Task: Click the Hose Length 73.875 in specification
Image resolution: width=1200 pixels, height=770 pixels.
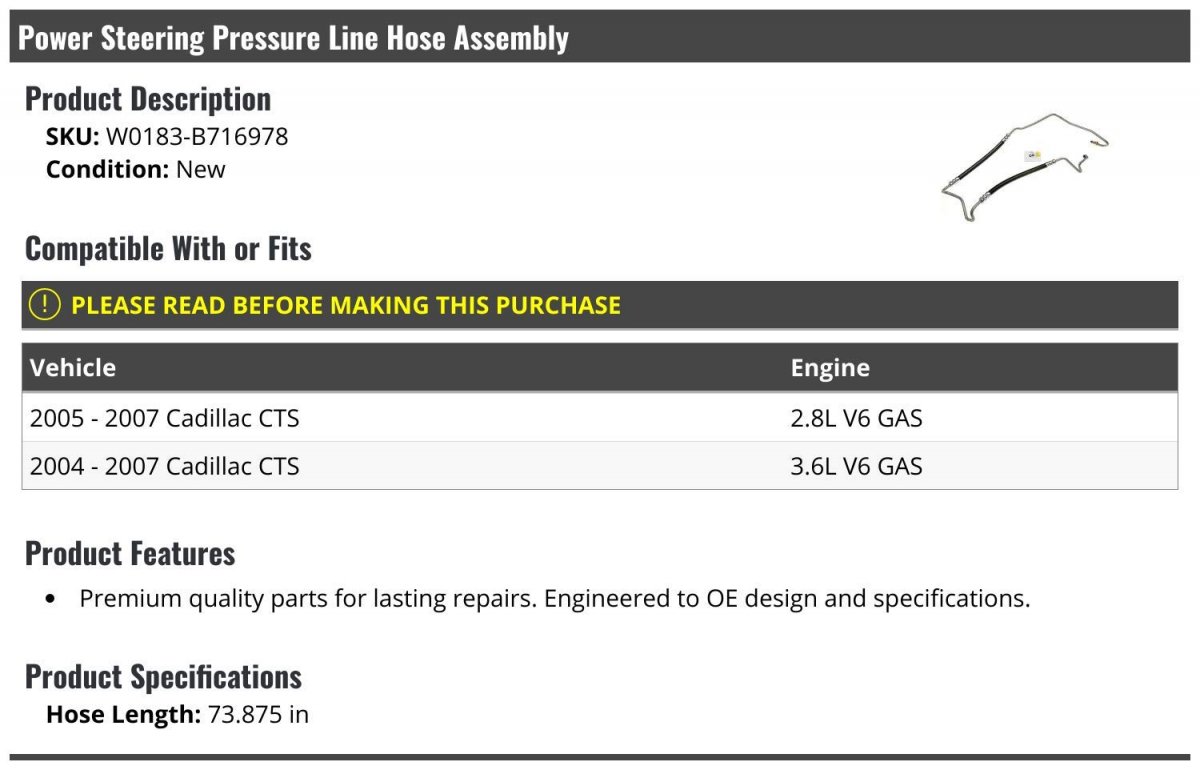Action: tap(178, 714)
